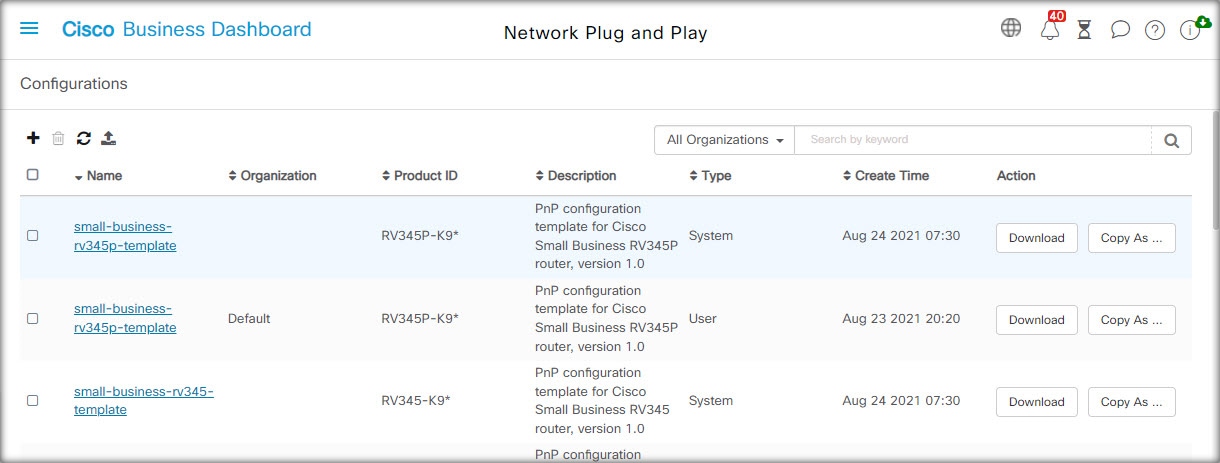This screenshot has height=463, width=1220.
Task: Sort by Organization column
Action: (272, 176)
